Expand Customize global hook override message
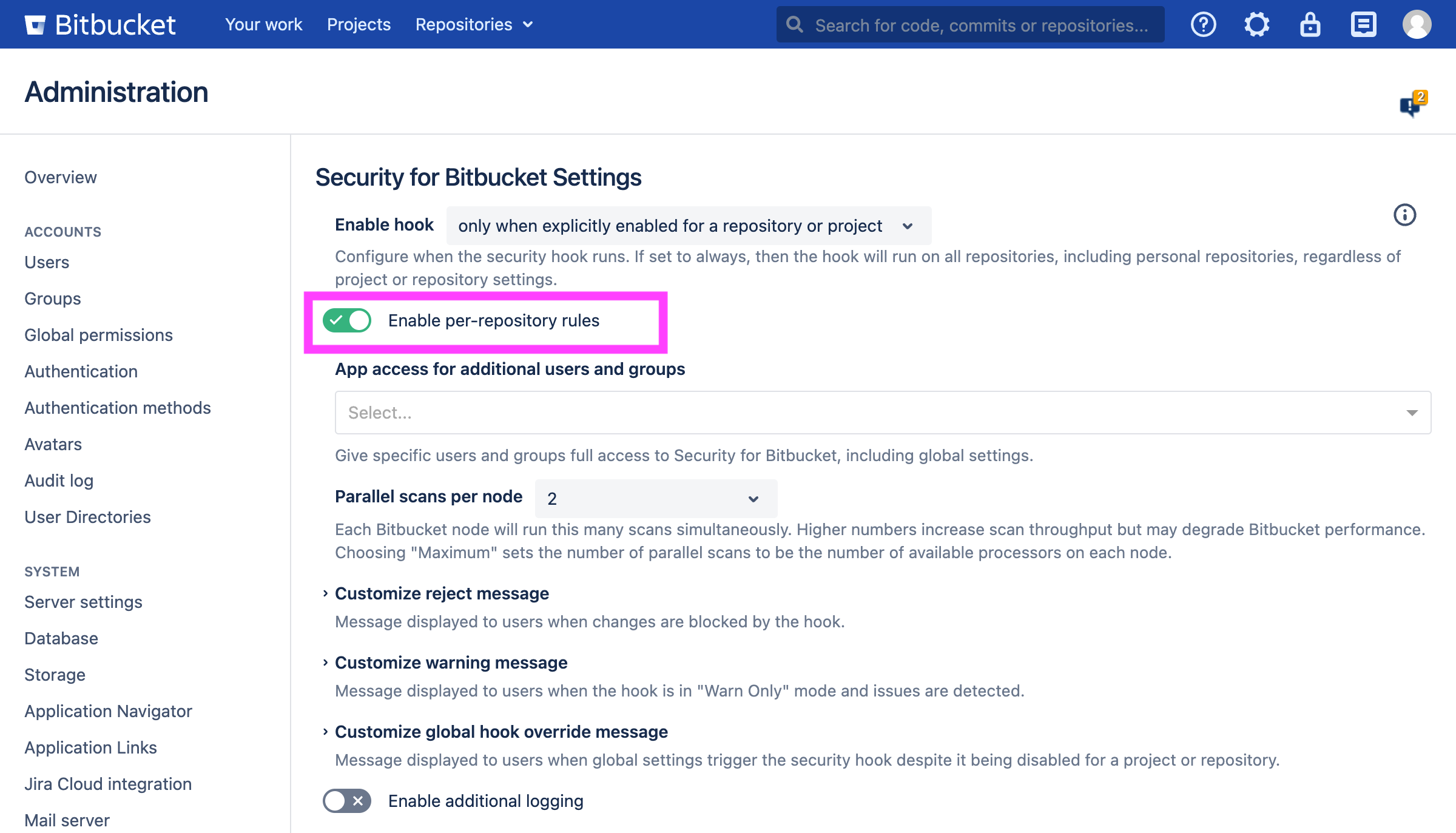 coord(501,732)
